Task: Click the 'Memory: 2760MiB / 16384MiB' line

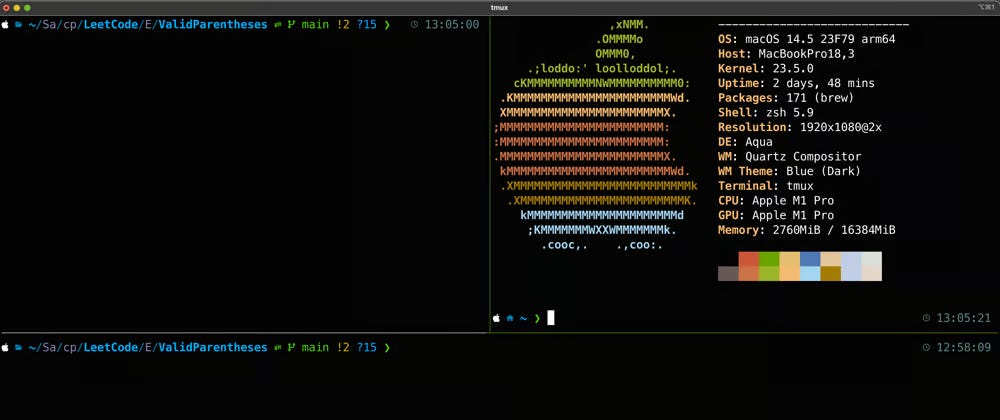Action: tap(806, 230)
